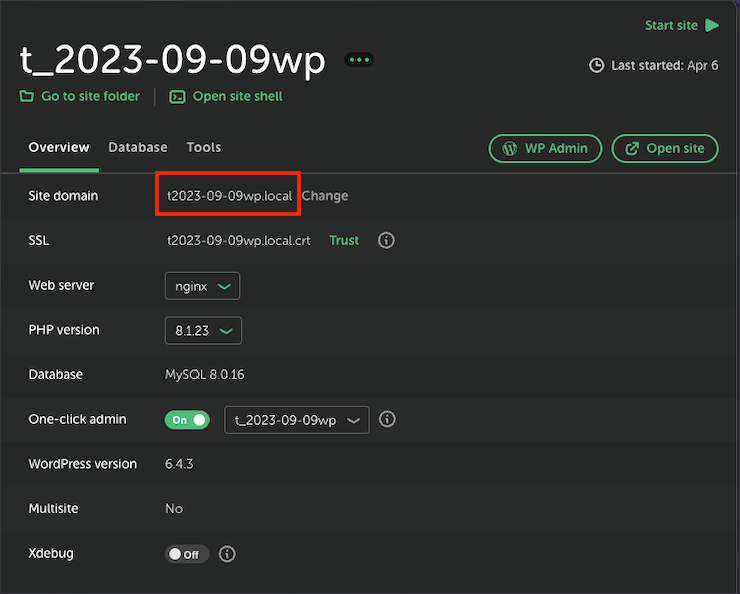Switch to the Tools tab
Image resolution: width=740 pixels, height=594 pixels.
pyautogui.click(x=204, y=148)
